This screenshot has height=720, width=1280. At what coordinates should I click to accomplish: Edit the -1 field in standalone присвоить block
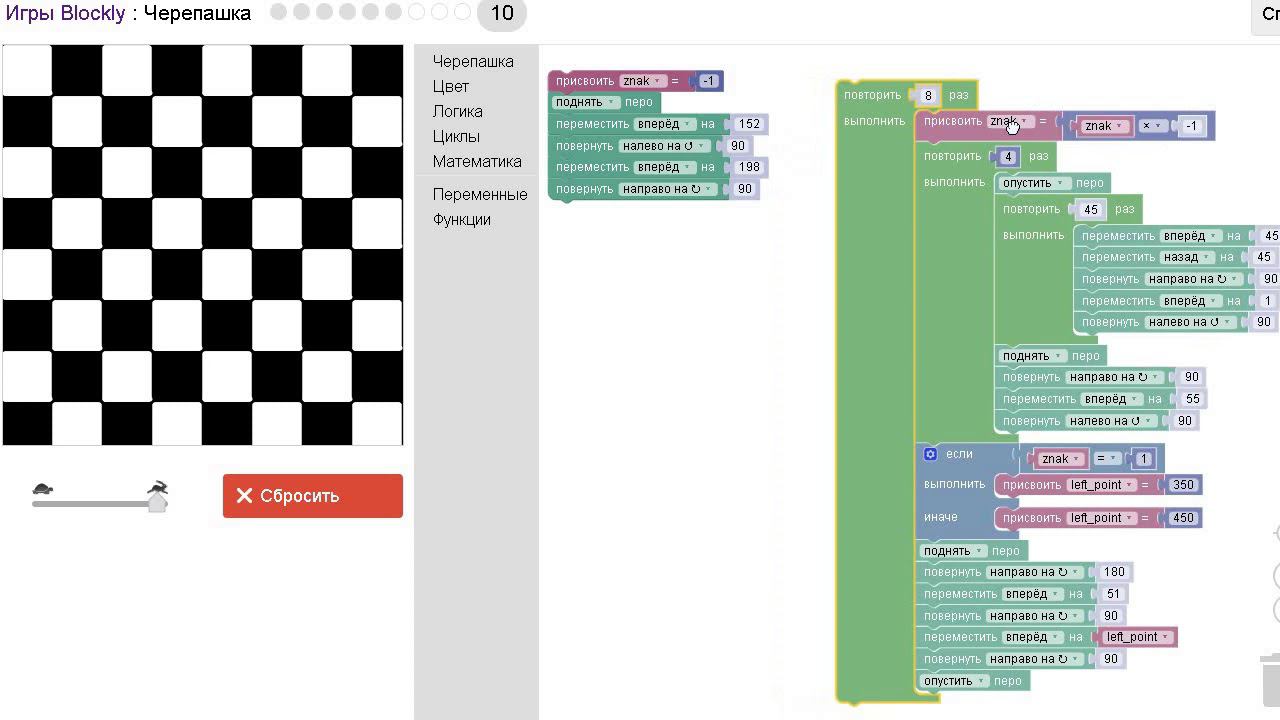(x=710, y=81)
